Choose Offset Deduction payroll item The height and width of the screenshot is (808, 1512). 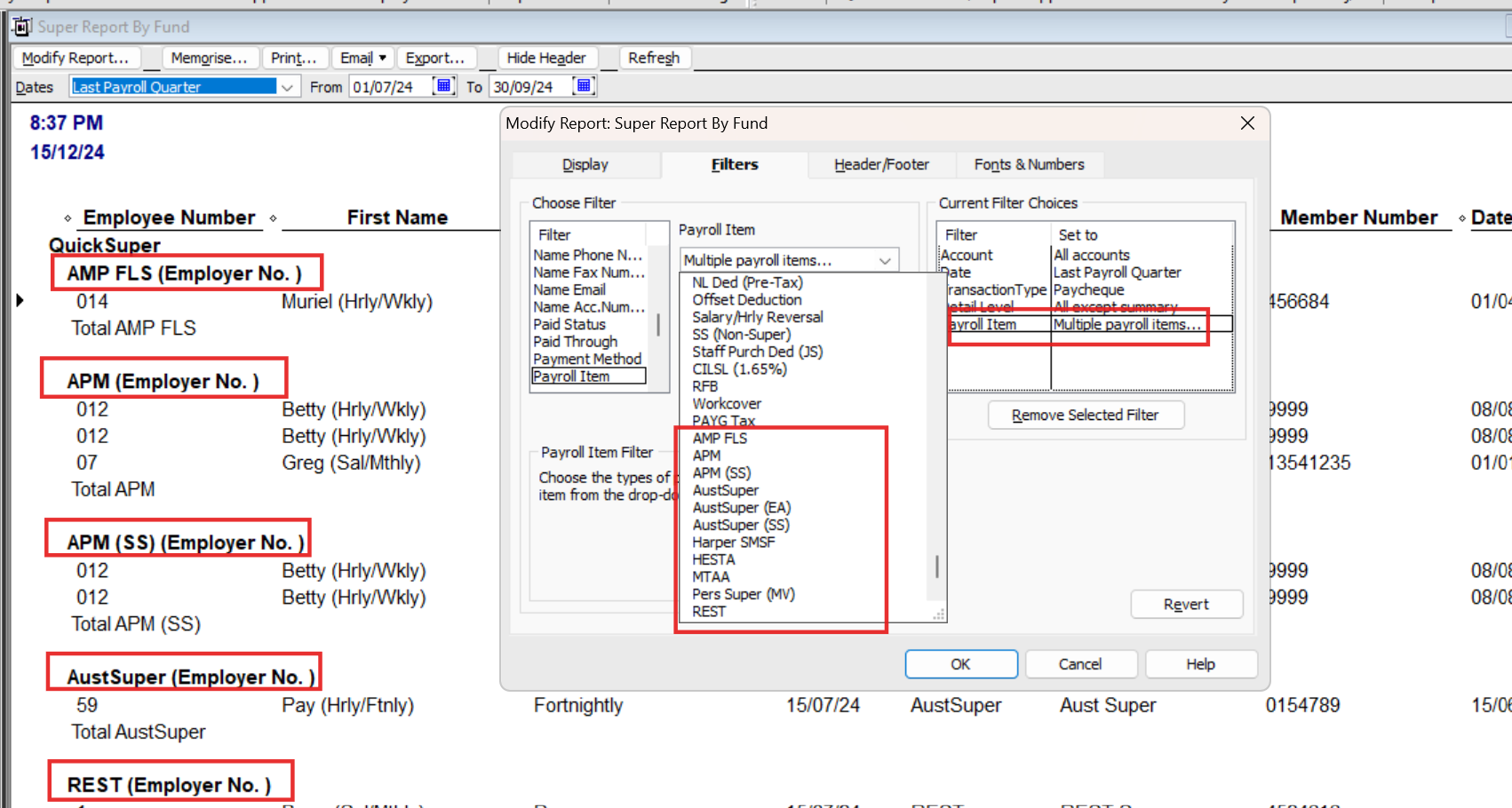(747, 300)
